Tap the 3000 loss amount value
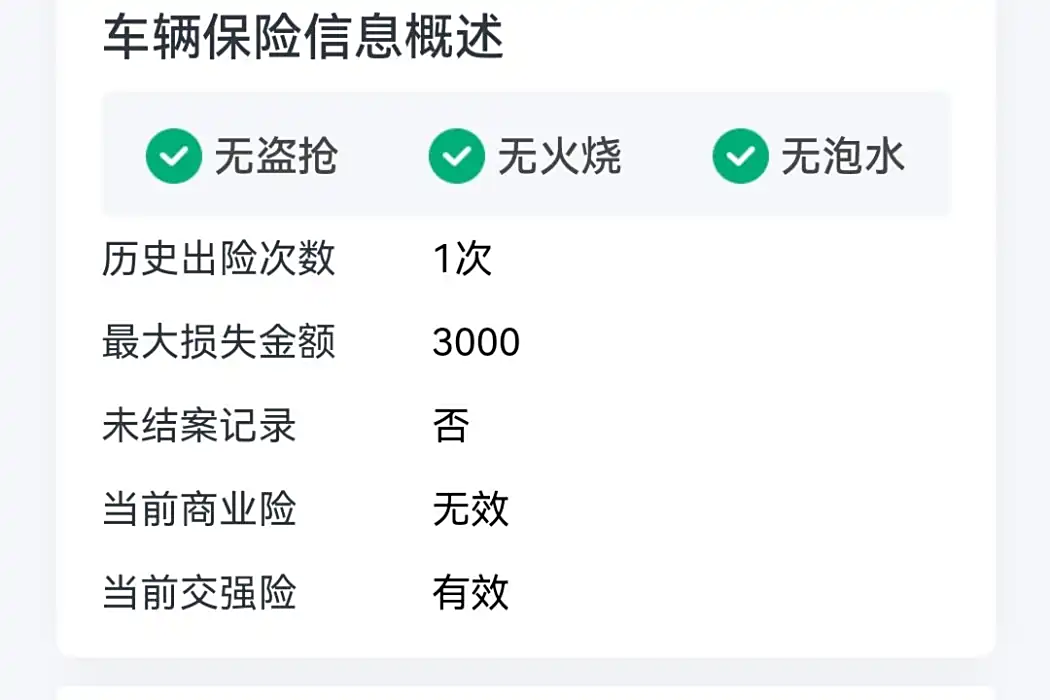The image size is (1050, 700). coord(476,342)
